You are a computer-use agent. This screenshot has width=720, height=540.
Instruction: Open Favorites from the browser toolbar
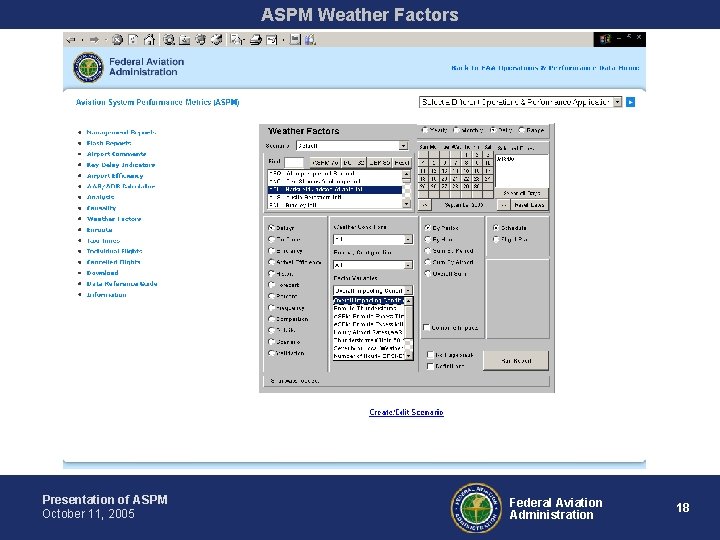pos(185,40)
